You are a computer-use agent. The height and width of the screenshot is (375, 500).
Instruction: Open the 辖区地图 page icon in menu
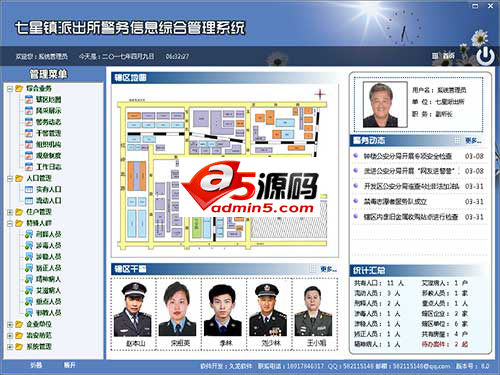(29, 99)
